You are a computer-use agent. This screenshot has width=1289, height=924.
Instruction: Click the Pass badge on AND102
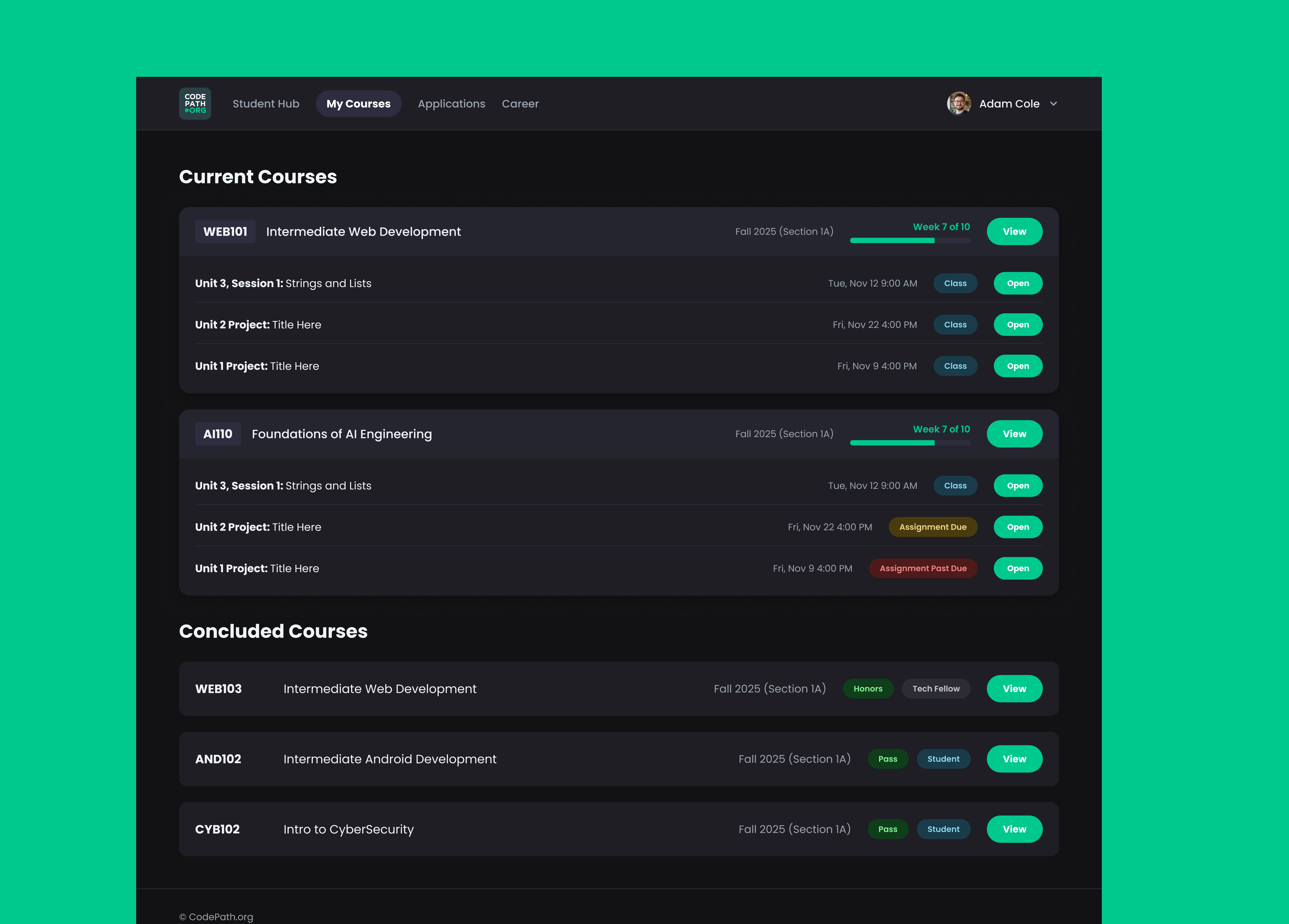[888, 759]
